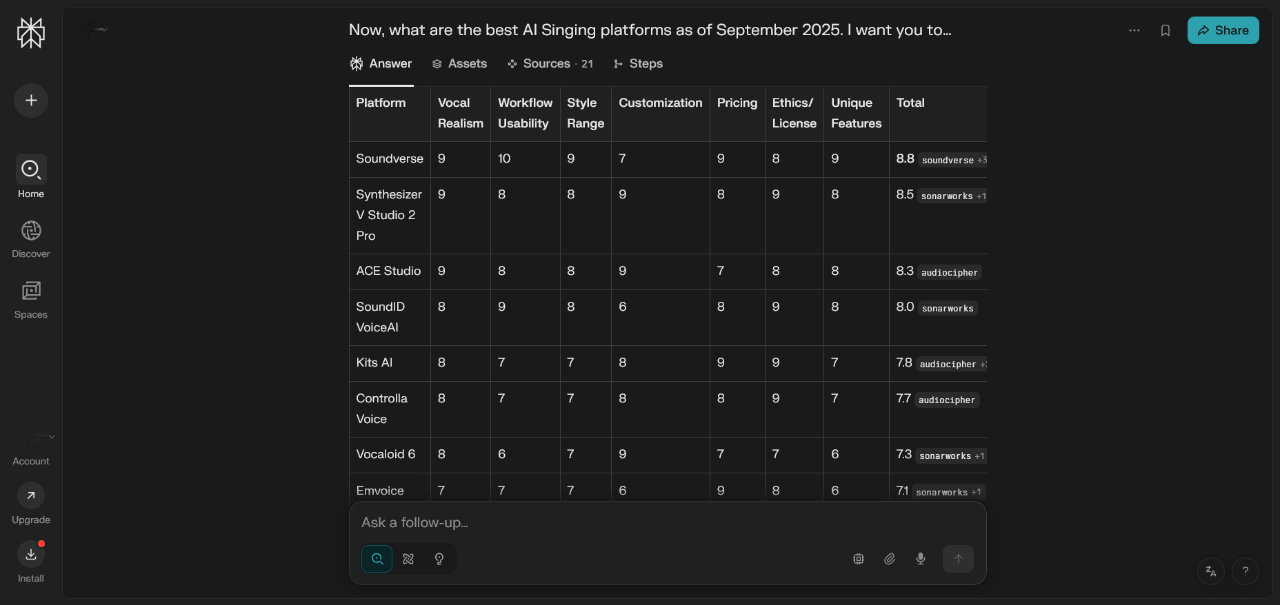Click the 8.8 total score
Viewport: 1280px width, 605px height.
coord(905,159)
